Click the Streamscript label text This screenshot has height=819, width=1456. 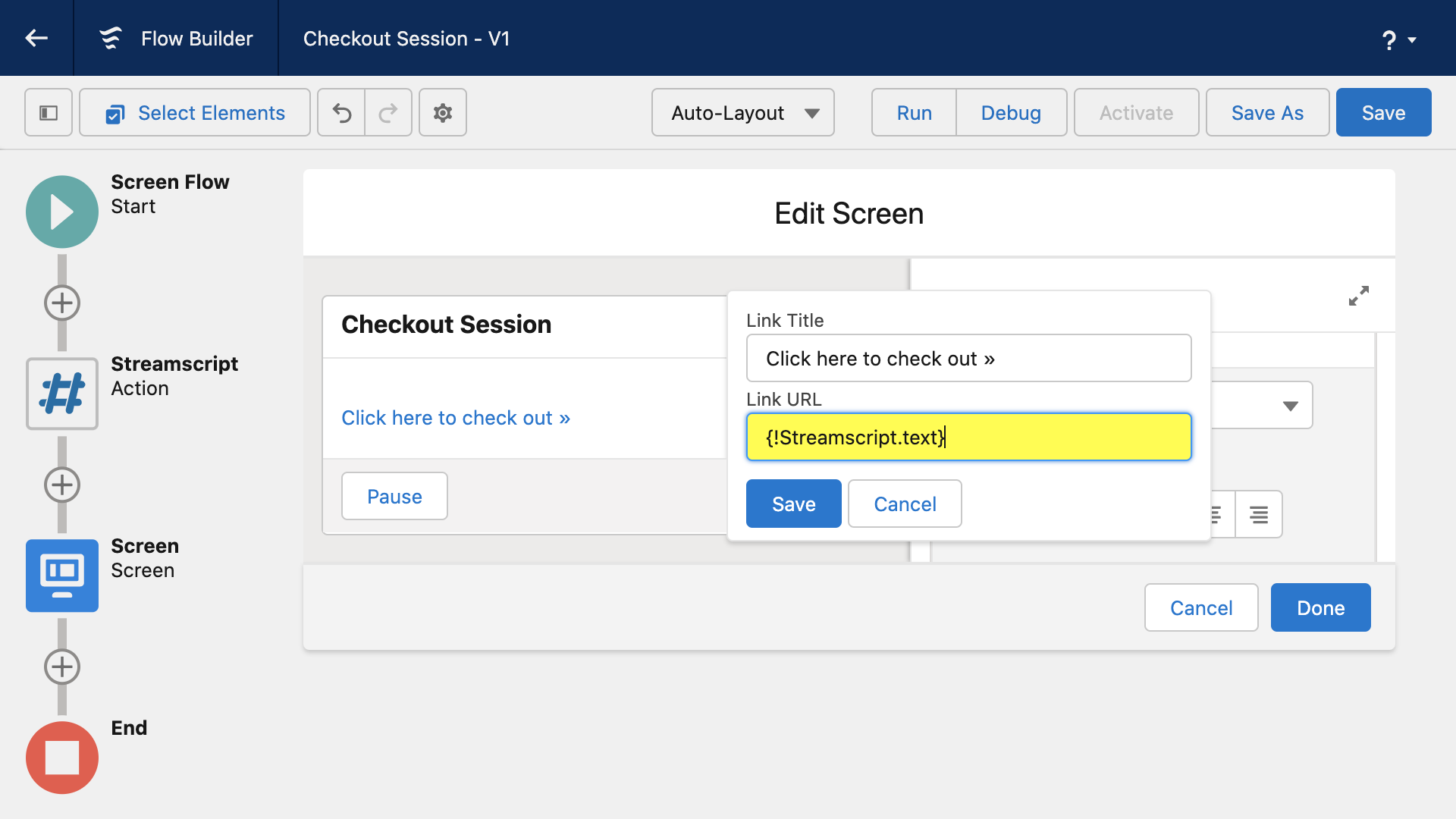(x=174, y=364)
